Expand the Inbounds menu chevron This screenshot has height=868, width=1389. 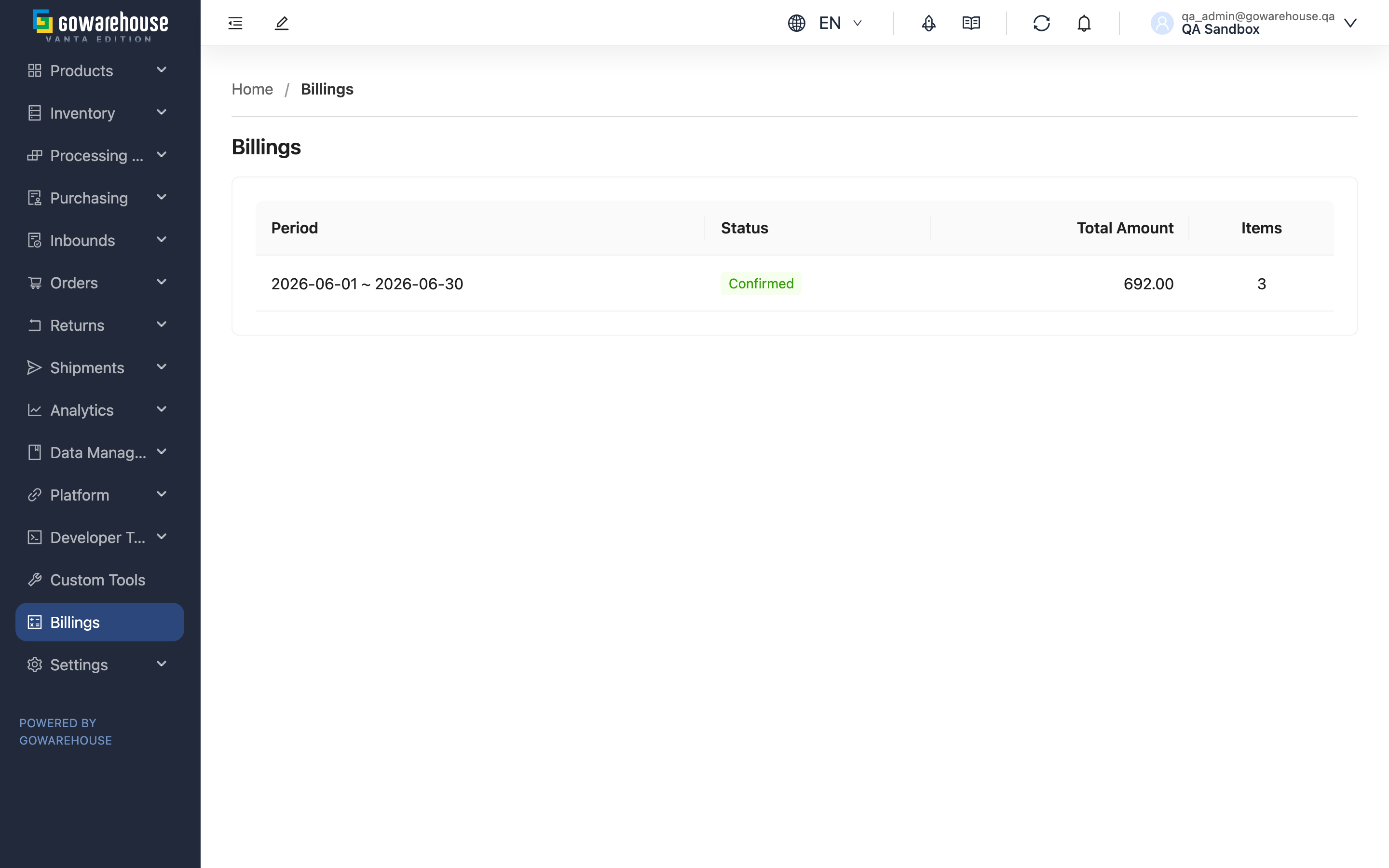click(x=162, y=240)
